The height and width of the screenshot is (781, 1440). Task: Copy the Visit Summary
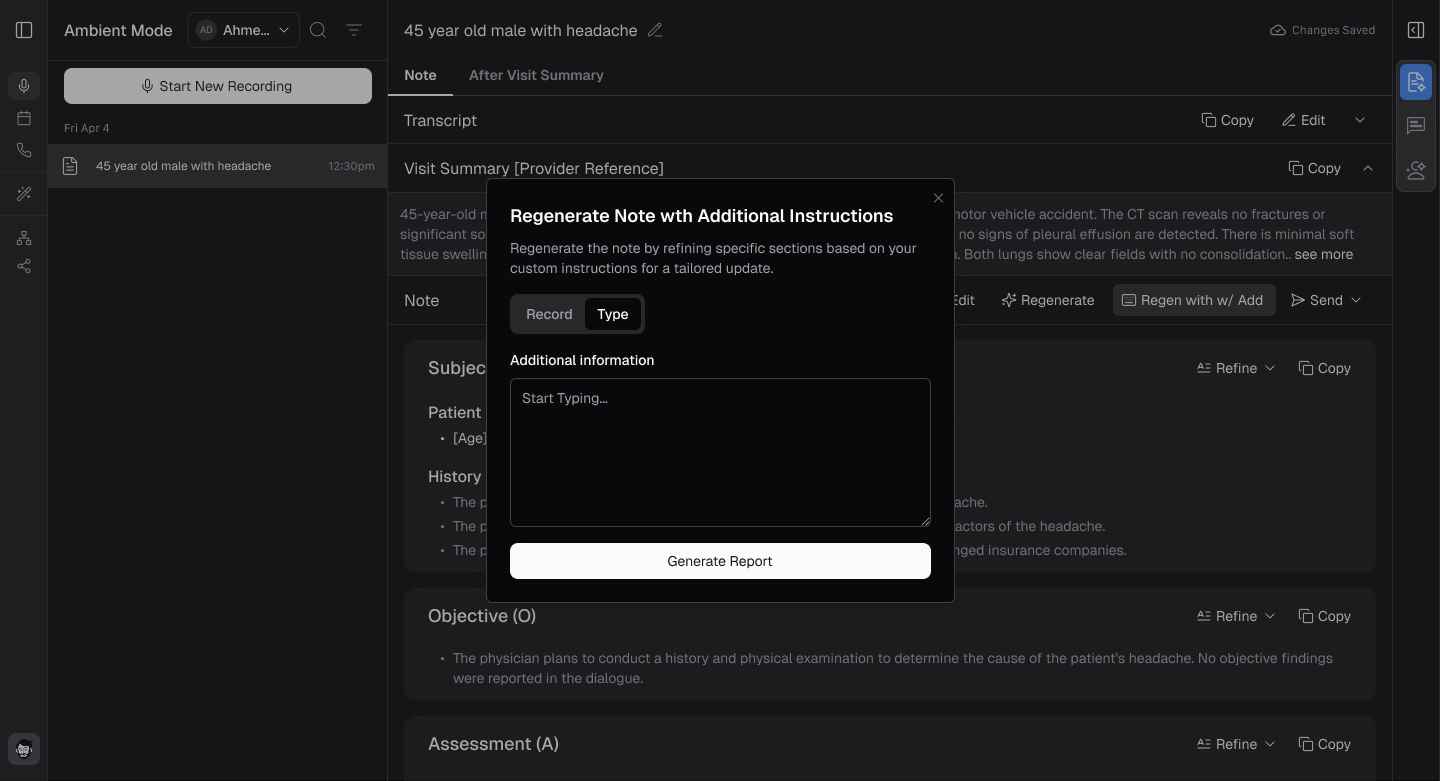pos(1314,168)
